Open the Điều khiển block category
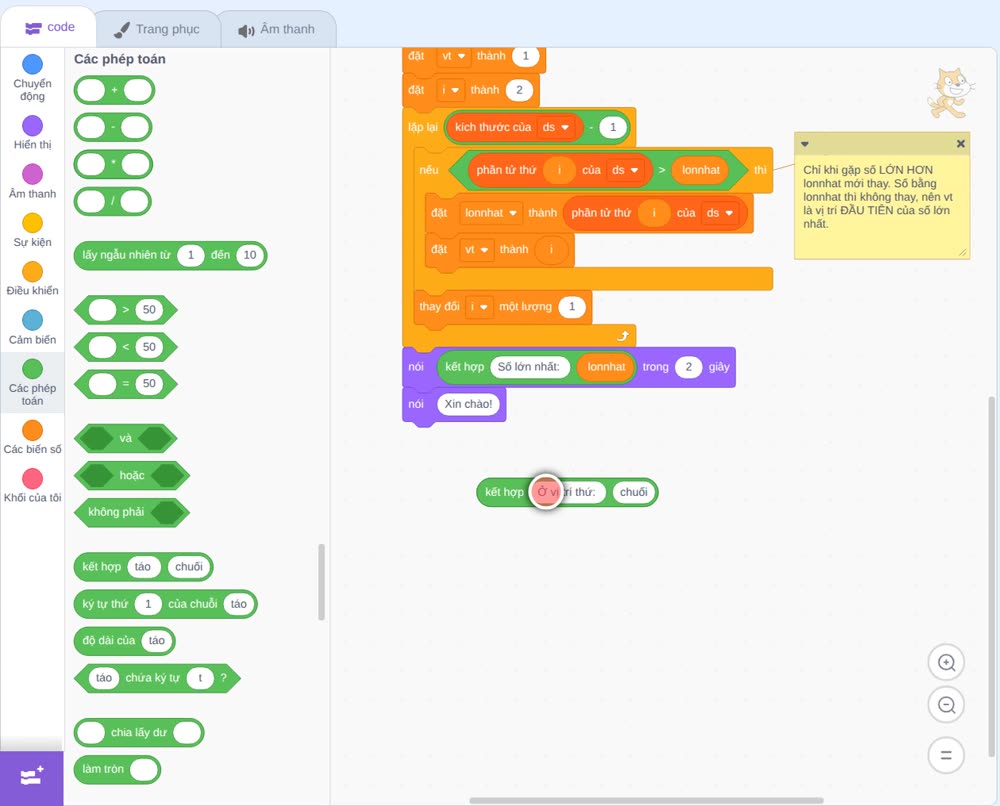 tap(33, 279)
